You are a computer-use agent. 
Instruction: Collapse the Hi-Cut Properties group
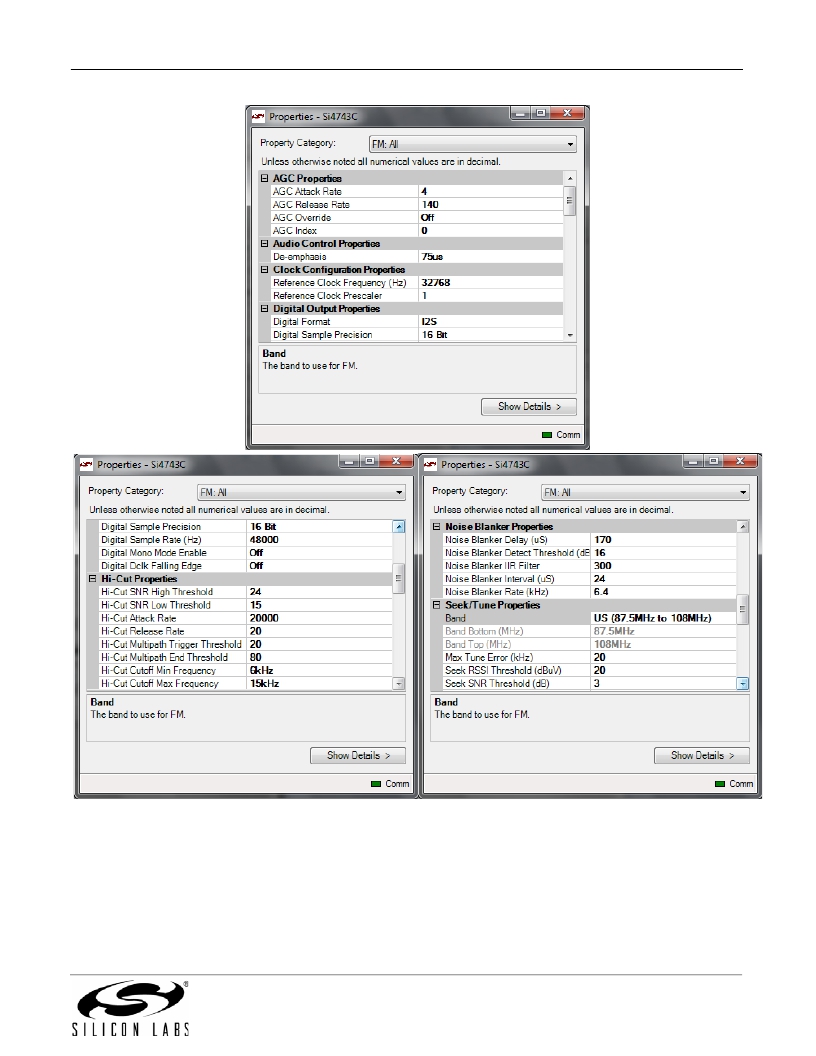tap(92, 579)
